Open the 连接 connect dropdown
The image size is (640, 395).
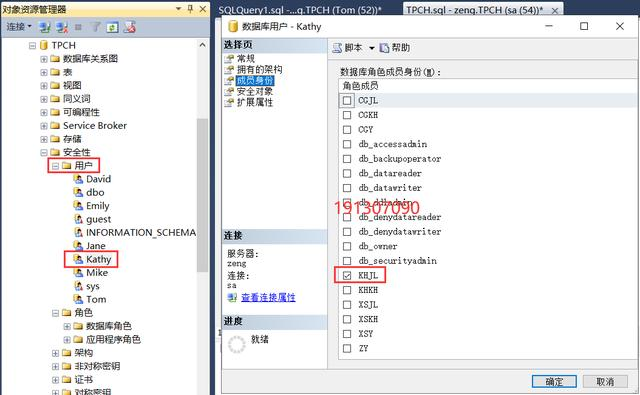(19, 27)
